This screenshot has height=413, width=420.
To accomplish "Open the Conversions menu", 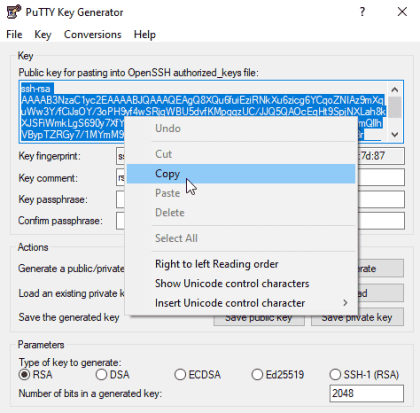I will click(93, 34).
